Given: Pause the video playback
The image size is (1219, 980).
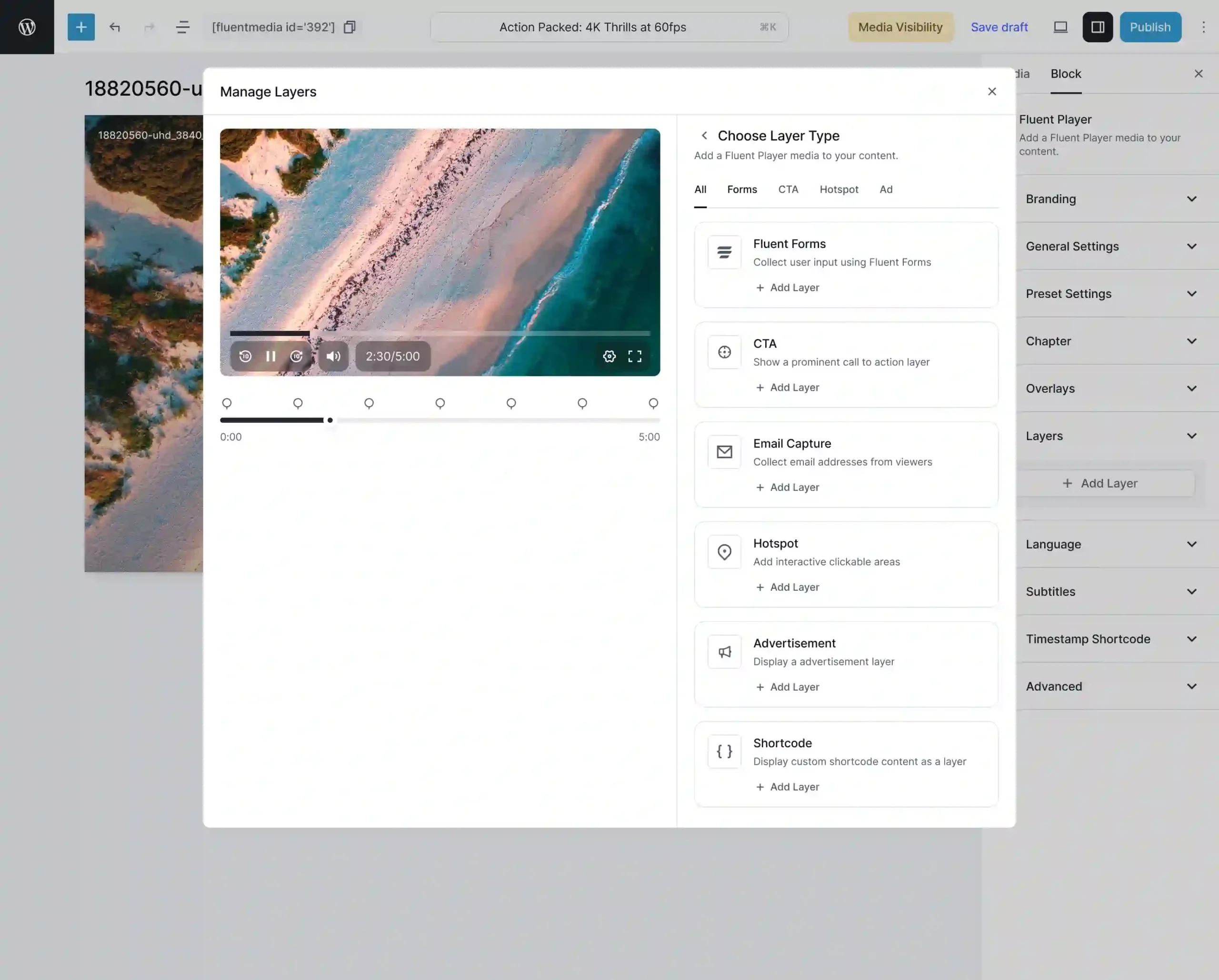Looking at the screenshot, I should (x=271, y=356).
